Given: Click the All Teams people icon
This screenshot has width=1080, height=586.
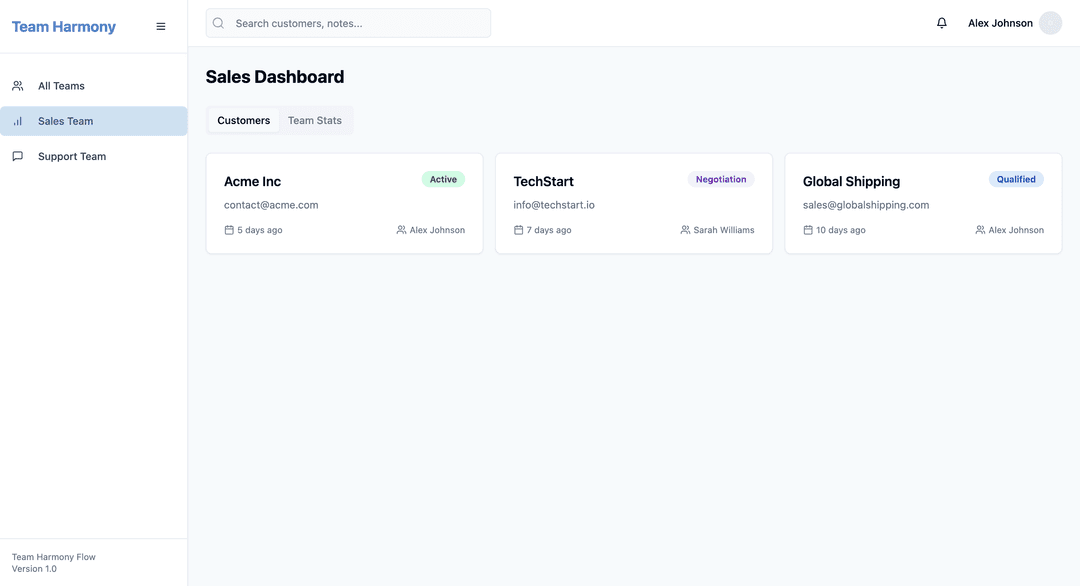Looking at the screenshot, I should coord(18,86).
